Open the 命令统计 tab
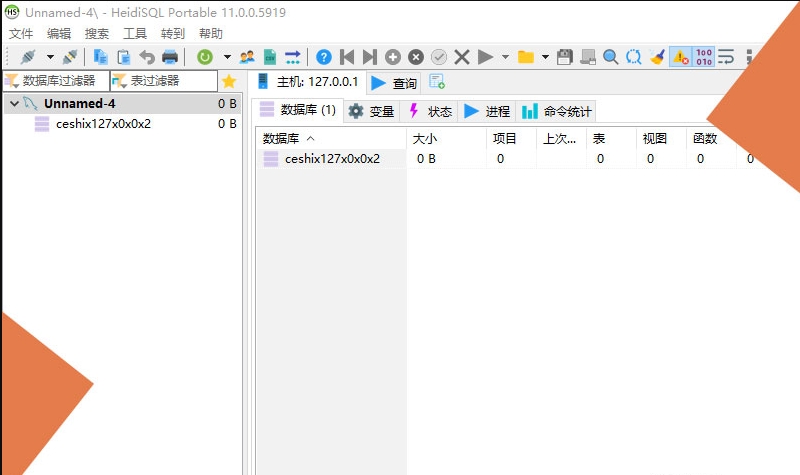 pos(556,111)
